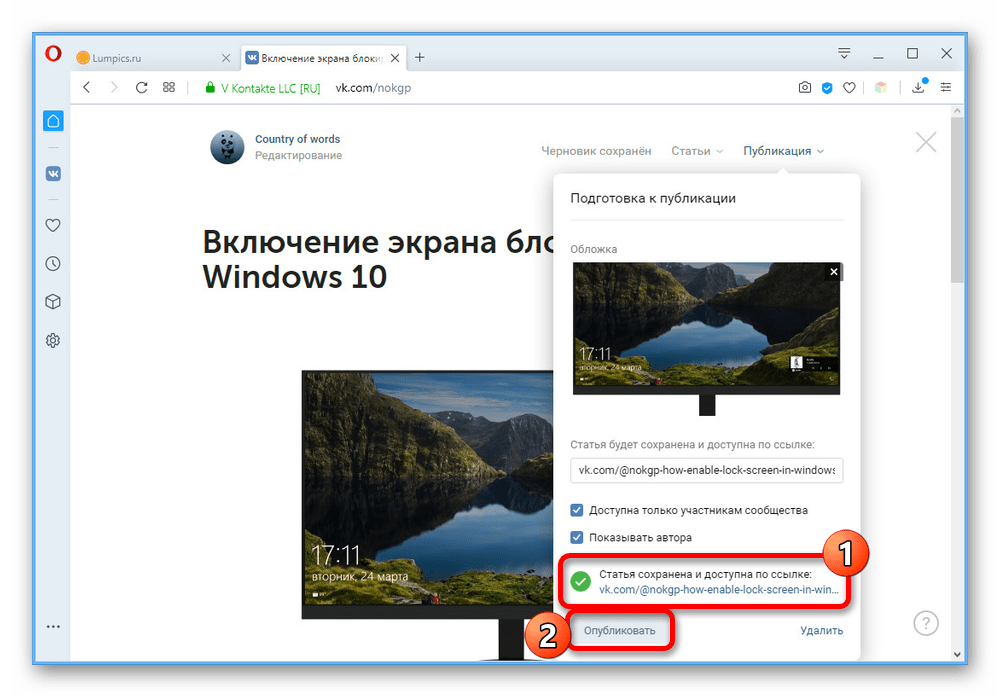Open a new tab with the plus button
Viewport: 1000px width, 697px height.
tap(420, 57)
